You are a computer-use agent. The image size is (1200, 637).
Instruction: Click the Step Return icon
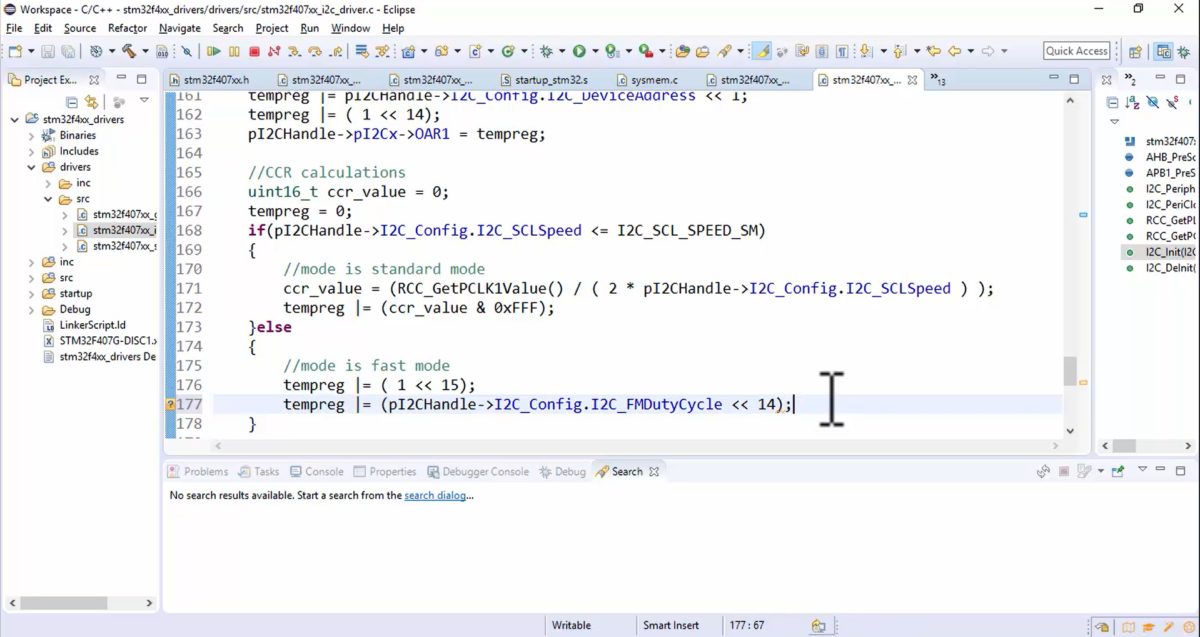pos(336,51)
